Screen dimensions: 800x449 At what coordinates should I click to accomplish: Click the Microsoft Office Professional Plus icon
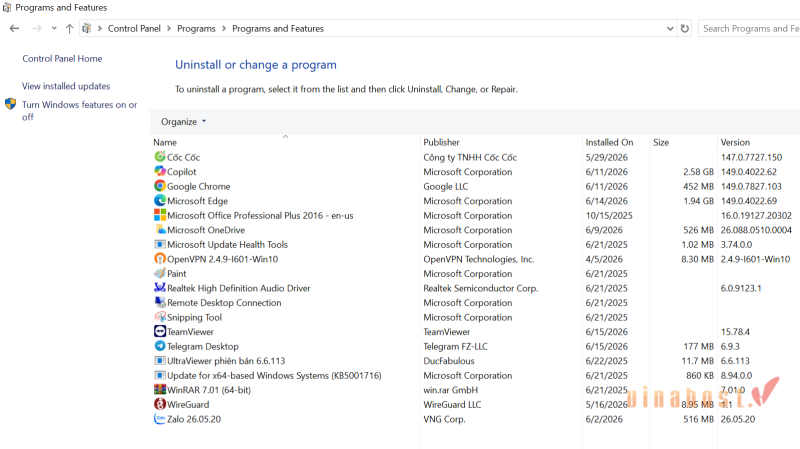[x=160, y=215]
